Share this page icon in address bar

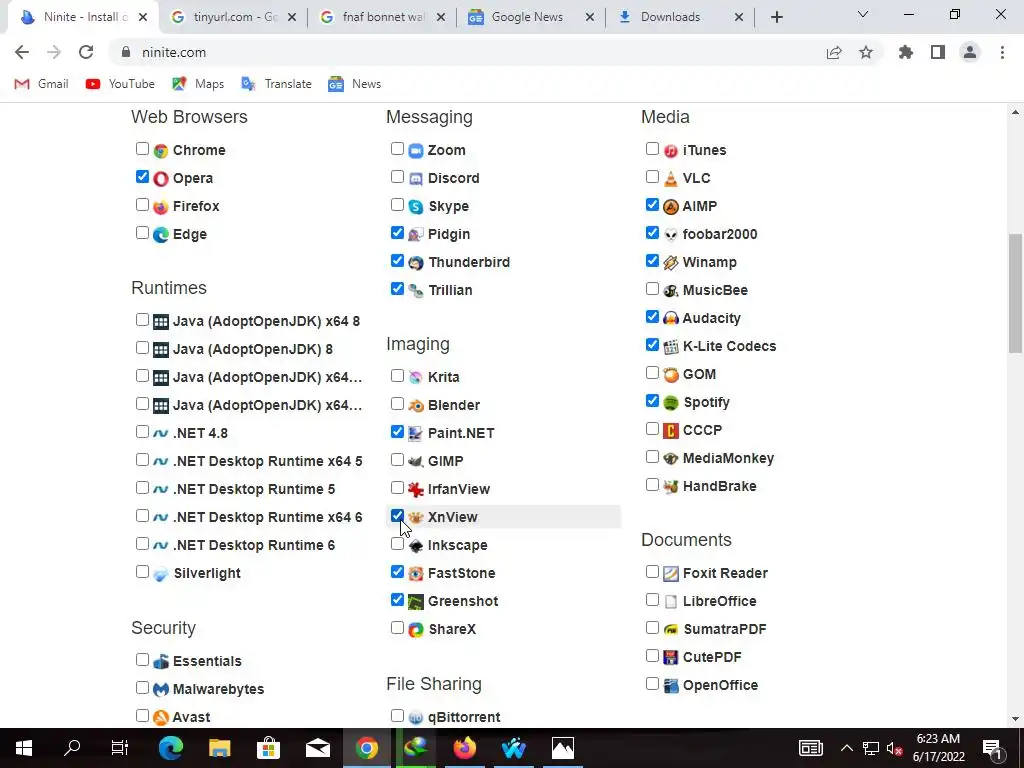834,52
